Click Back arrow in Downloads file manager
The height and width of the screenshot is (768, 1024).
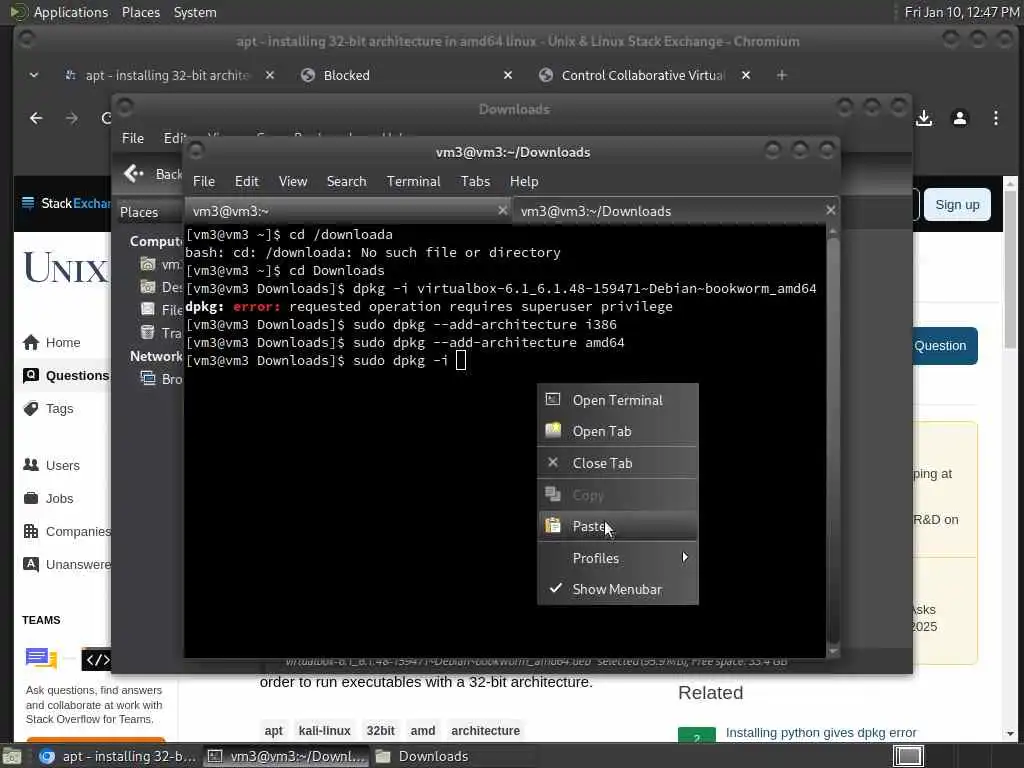pyautogui.click(x=134, y=174)
